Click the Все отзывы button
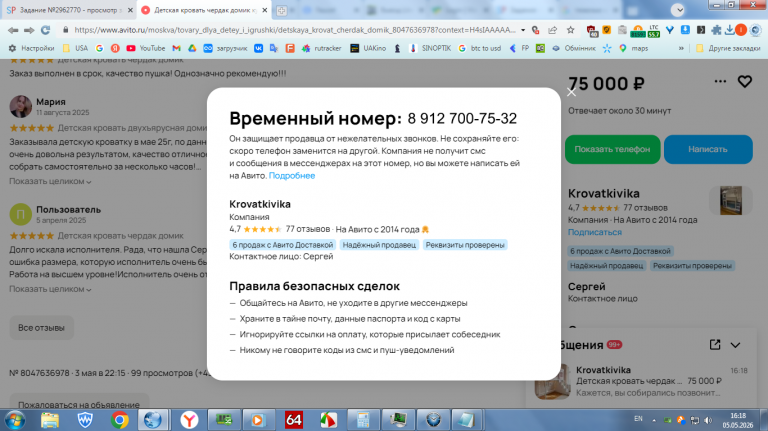 (41, 328)
